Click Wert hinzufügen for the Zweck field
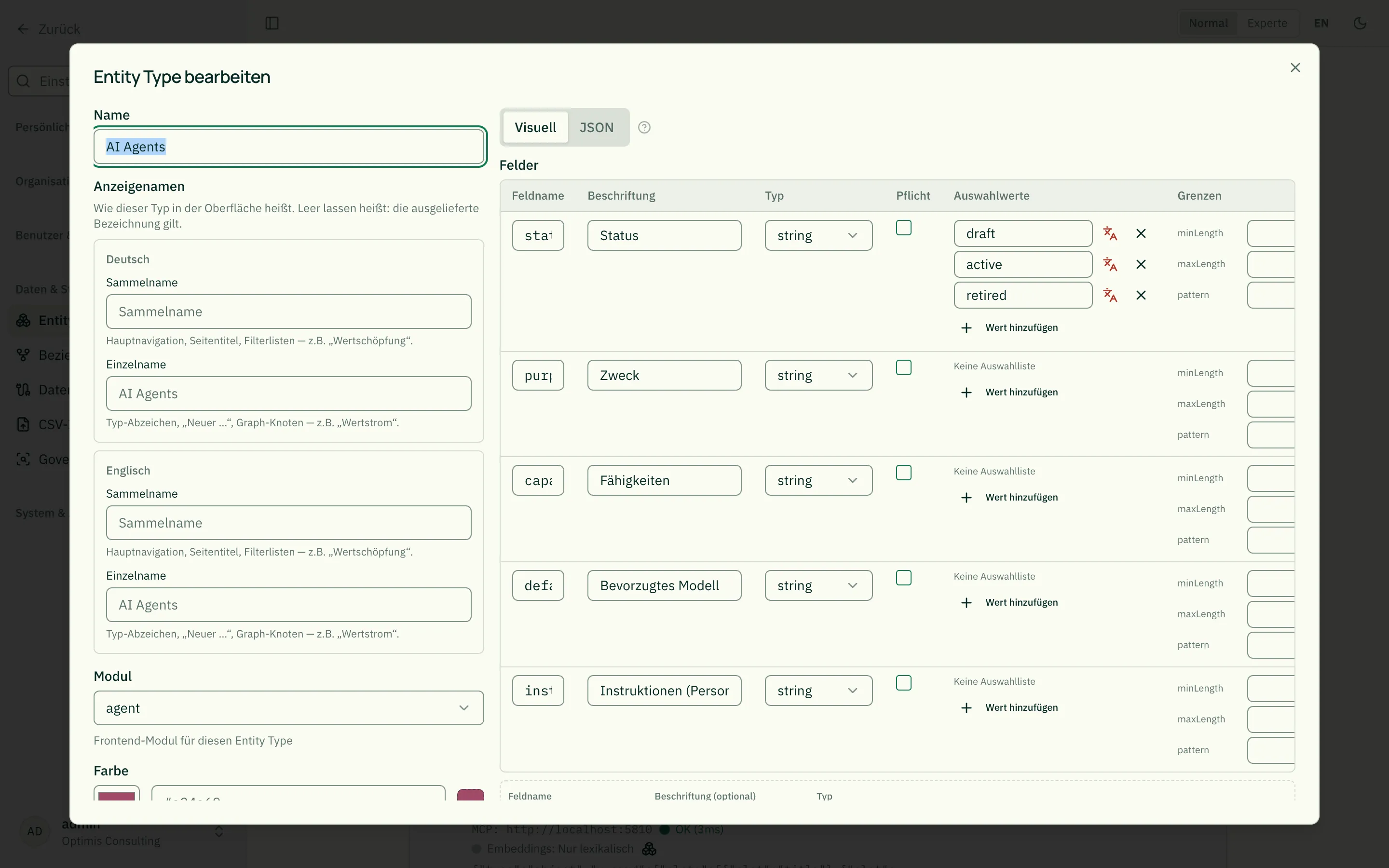Viewport: 1389px width, 868px height. pyautogui.click(x=1009, y=393)
